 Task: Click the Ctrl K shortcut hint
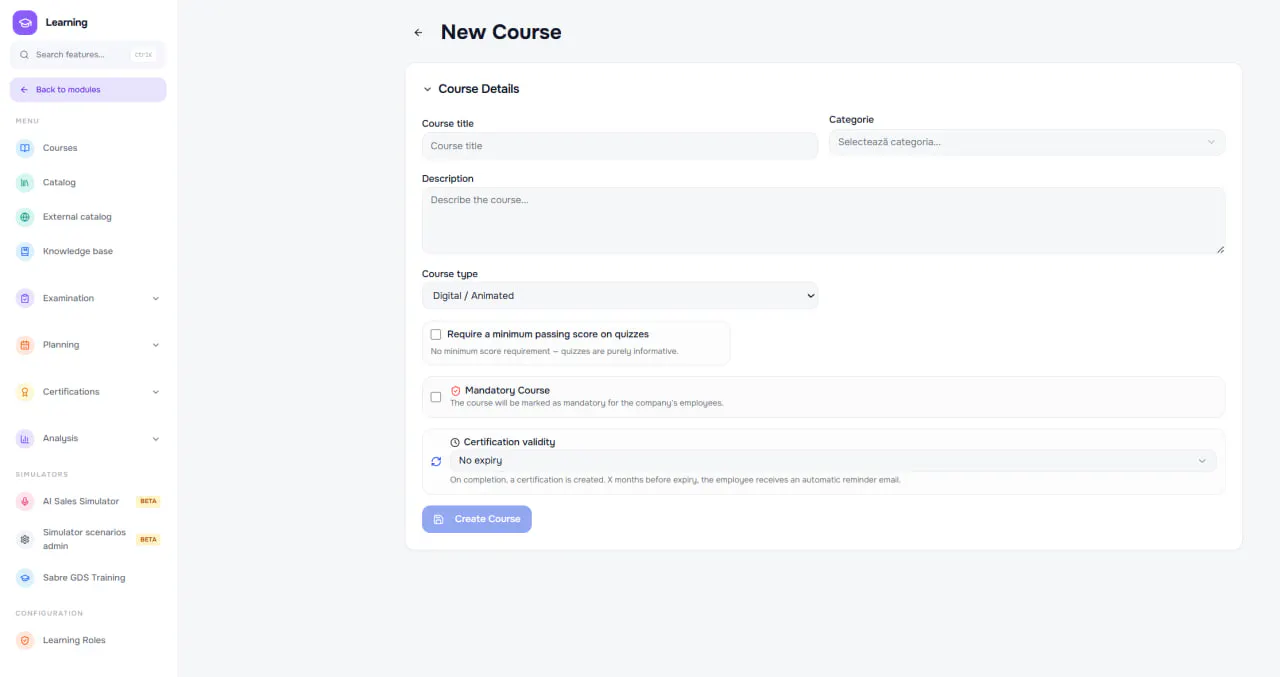pos(143,55)
